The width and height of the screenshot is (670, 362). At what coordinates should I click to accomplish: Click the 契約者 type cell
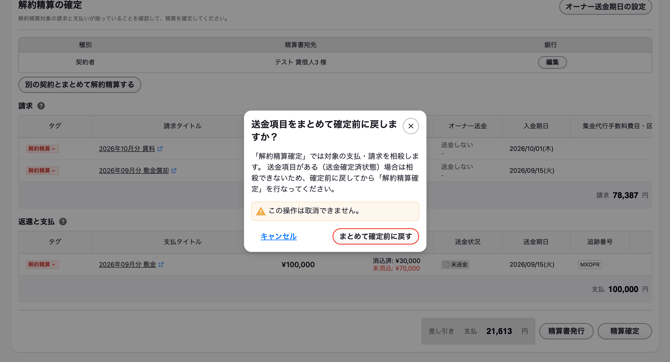click(85, 62)
